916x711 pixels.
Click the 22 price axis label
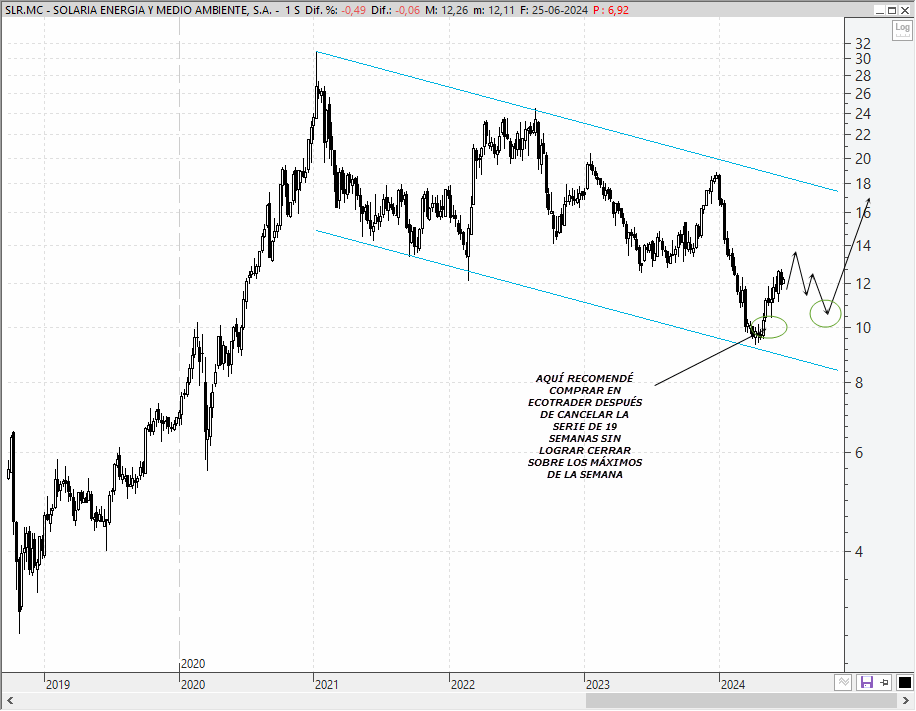pos(863,135)
